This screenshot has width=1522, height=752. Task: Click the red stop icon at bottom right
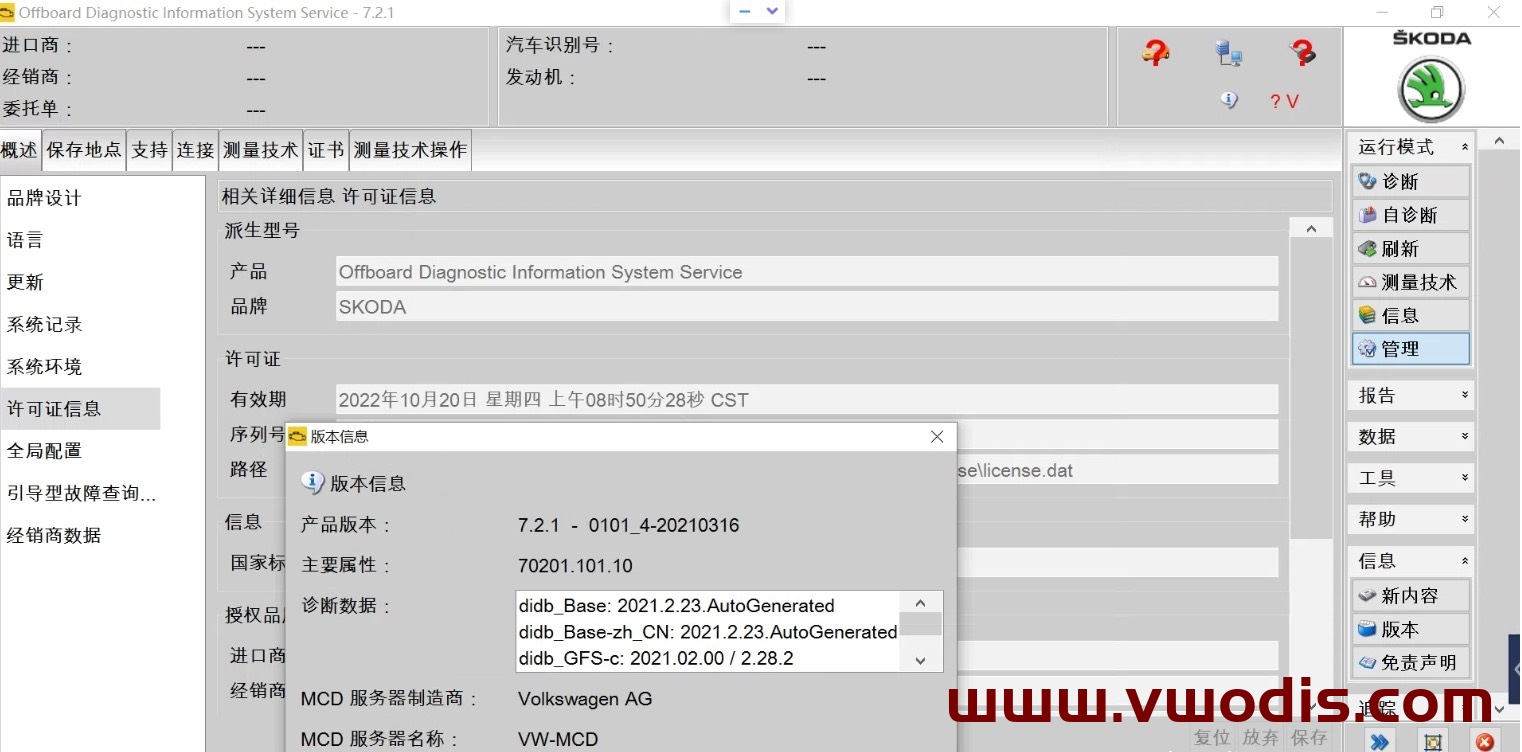click(x=1485, y=741)
